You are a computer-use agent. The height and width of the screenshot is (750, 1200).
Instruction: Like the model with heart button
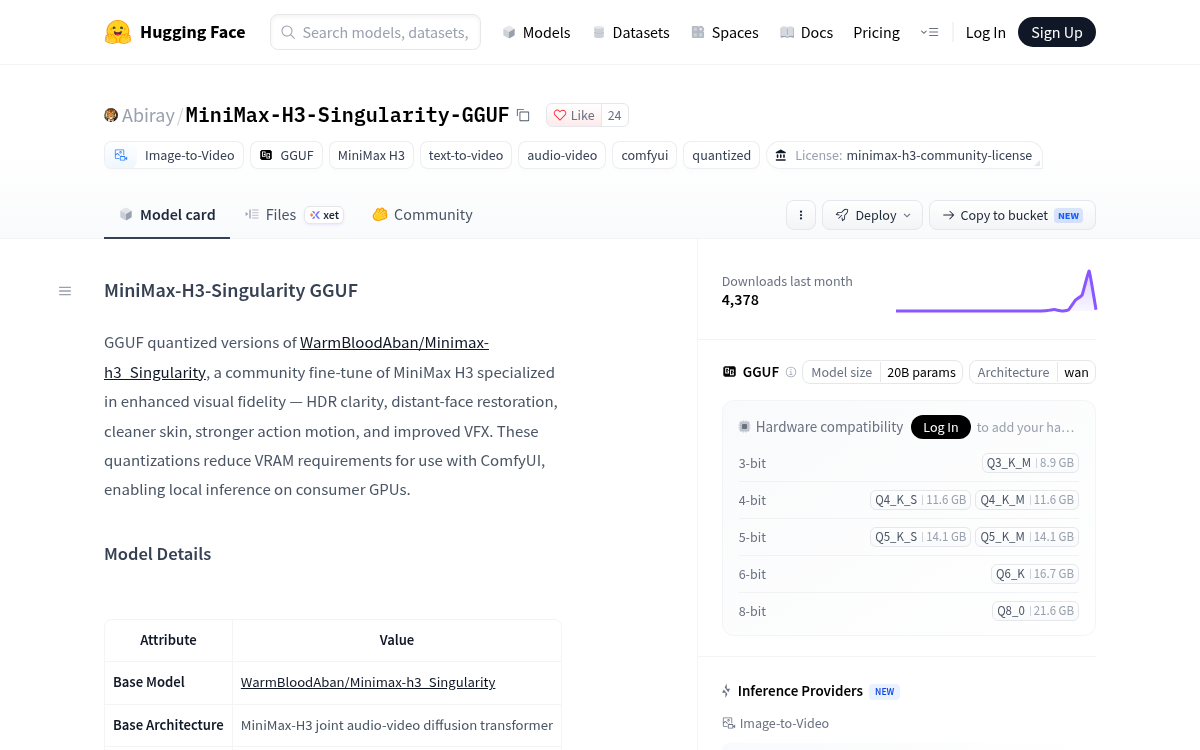[x=574, y=115]
